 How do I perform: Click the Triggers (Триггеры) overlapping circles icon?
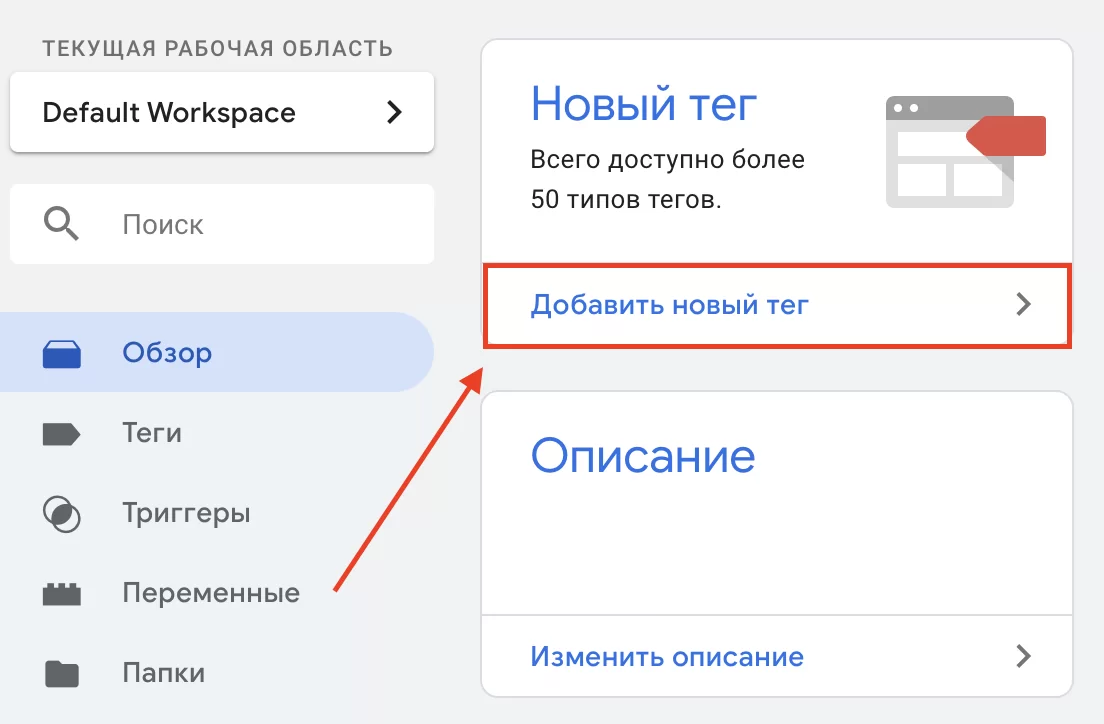pos(61,514)
